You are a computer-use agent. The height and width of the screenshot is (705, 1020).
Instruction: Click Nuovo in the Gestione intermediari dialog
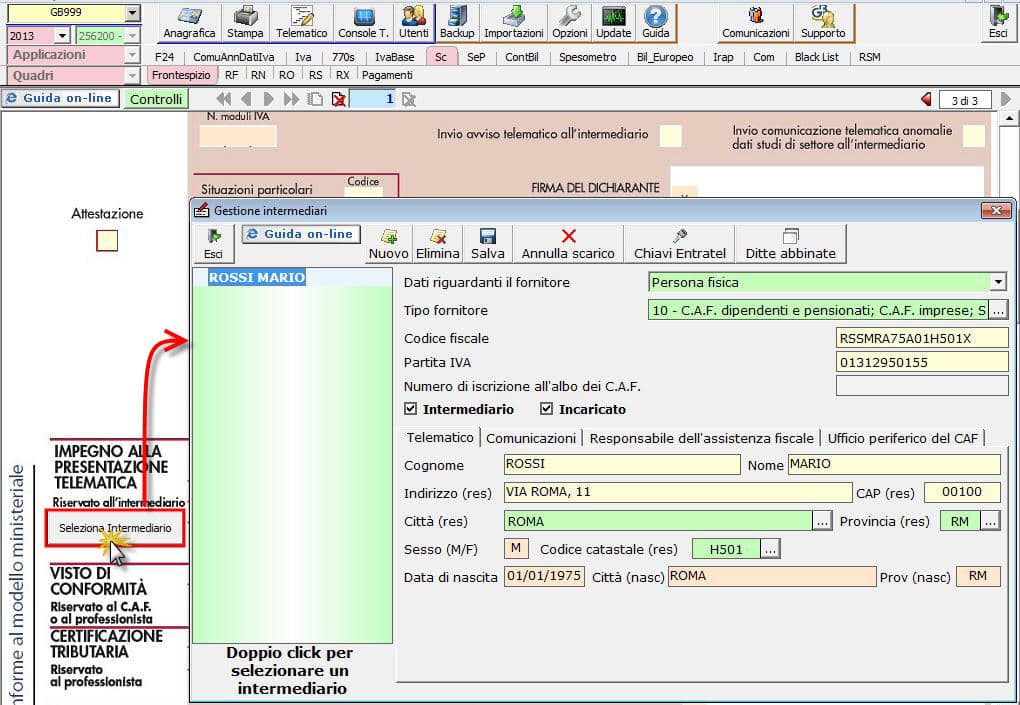pyautogui.click(x=388, y=243)
